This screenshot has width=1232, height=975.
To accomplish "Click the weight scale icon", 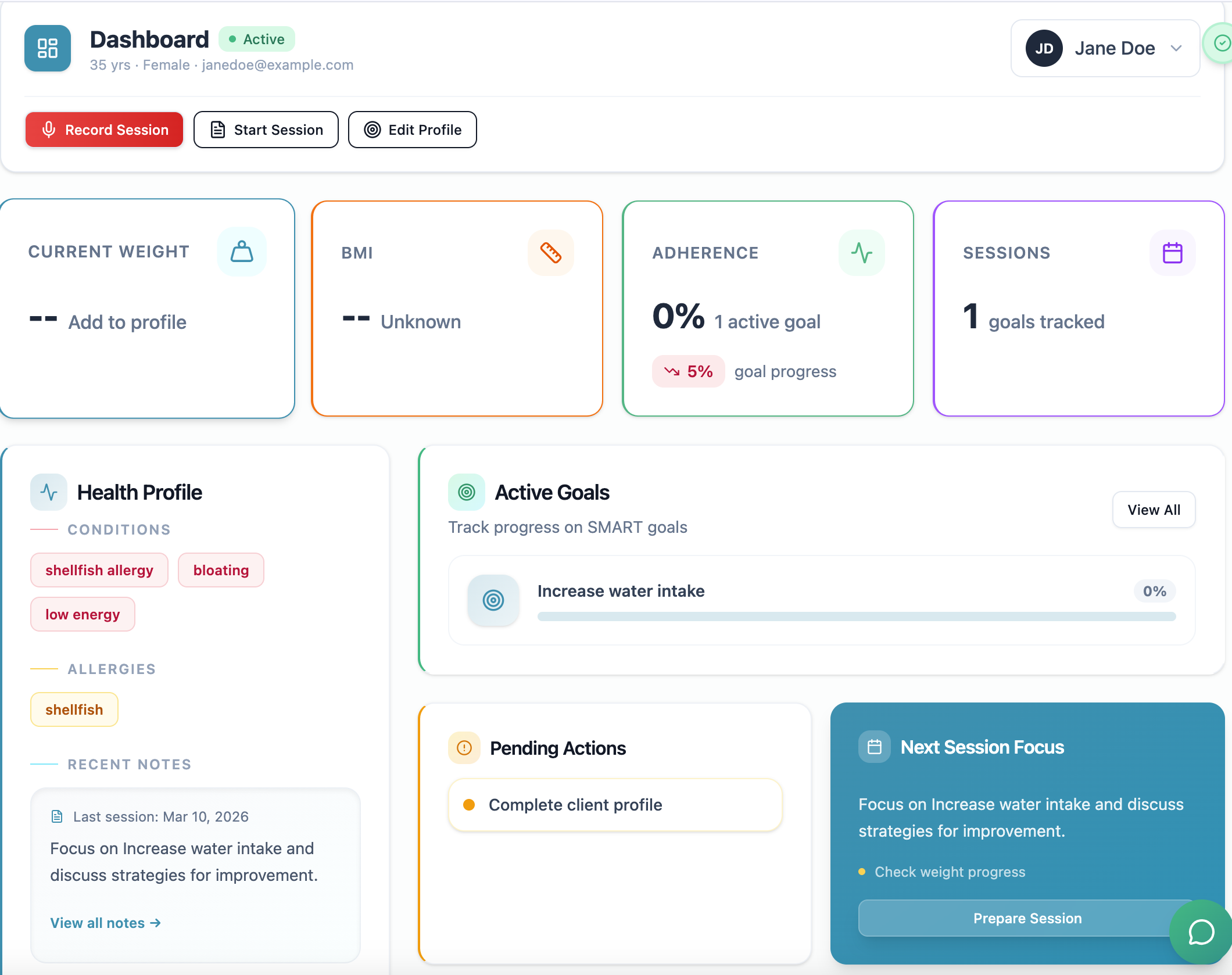I will click(x=242, y=252).
